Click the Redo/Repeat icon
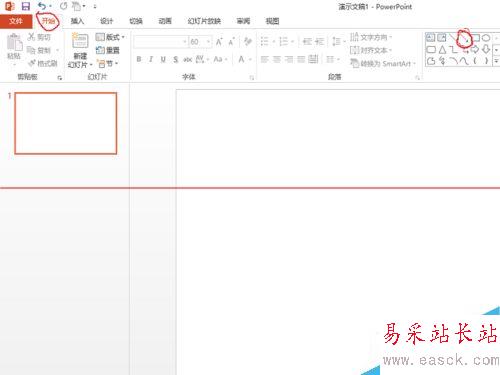The image size is (500, 375). click(x=63, y=6)
